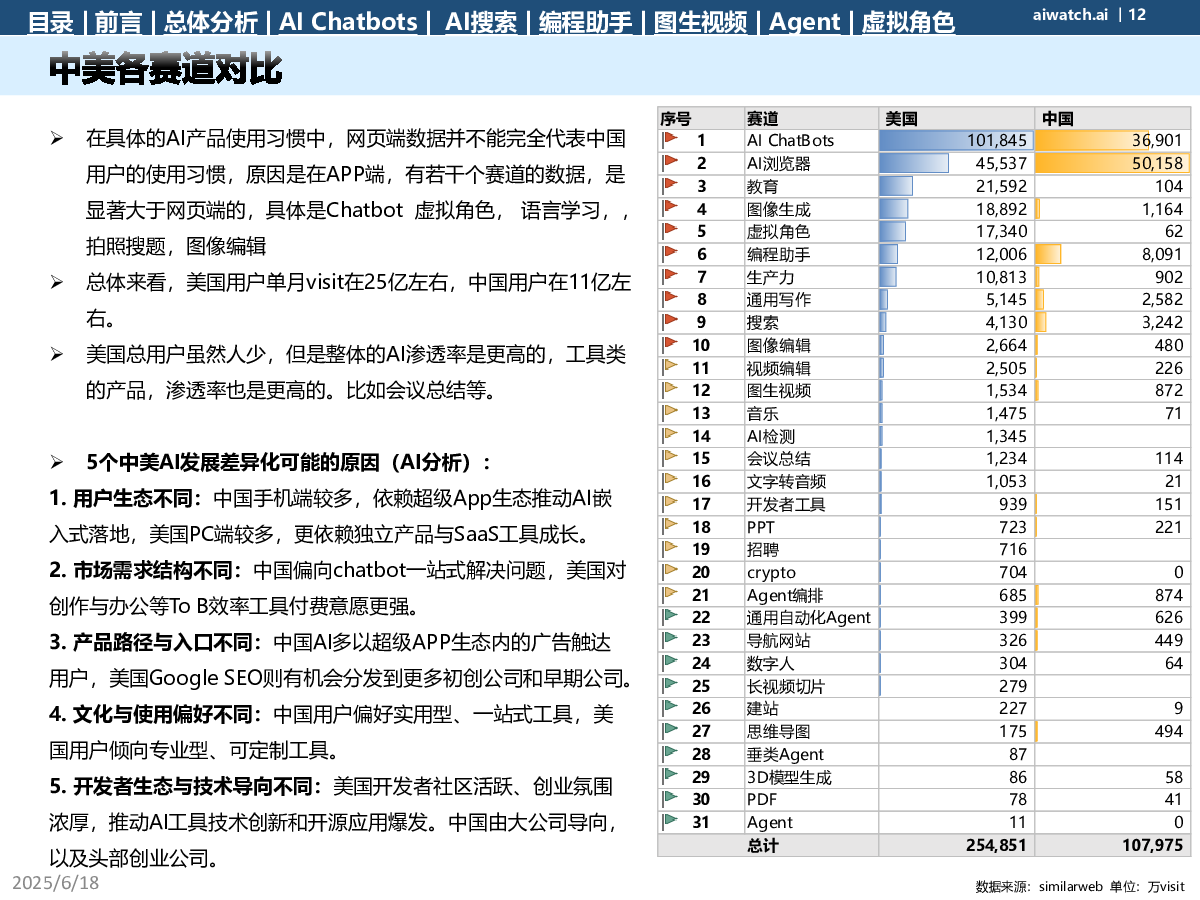1200x900 pixels.
Task: Click the red flag beside 生产力
Action: pos(670,276)
